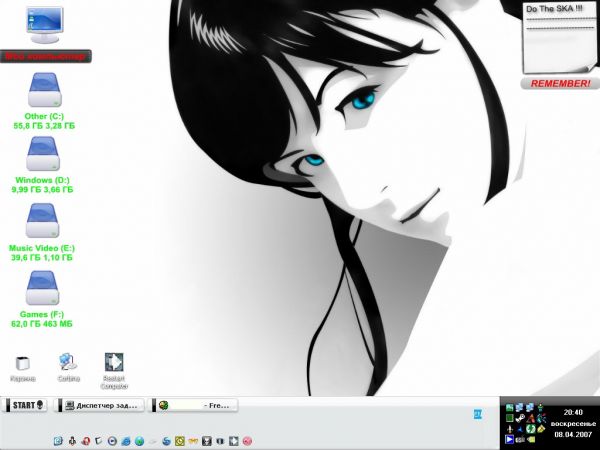Open the START menu button
The height and width of the screenshot is (450, 600).
pyautogui.click(x=24, y=405)
